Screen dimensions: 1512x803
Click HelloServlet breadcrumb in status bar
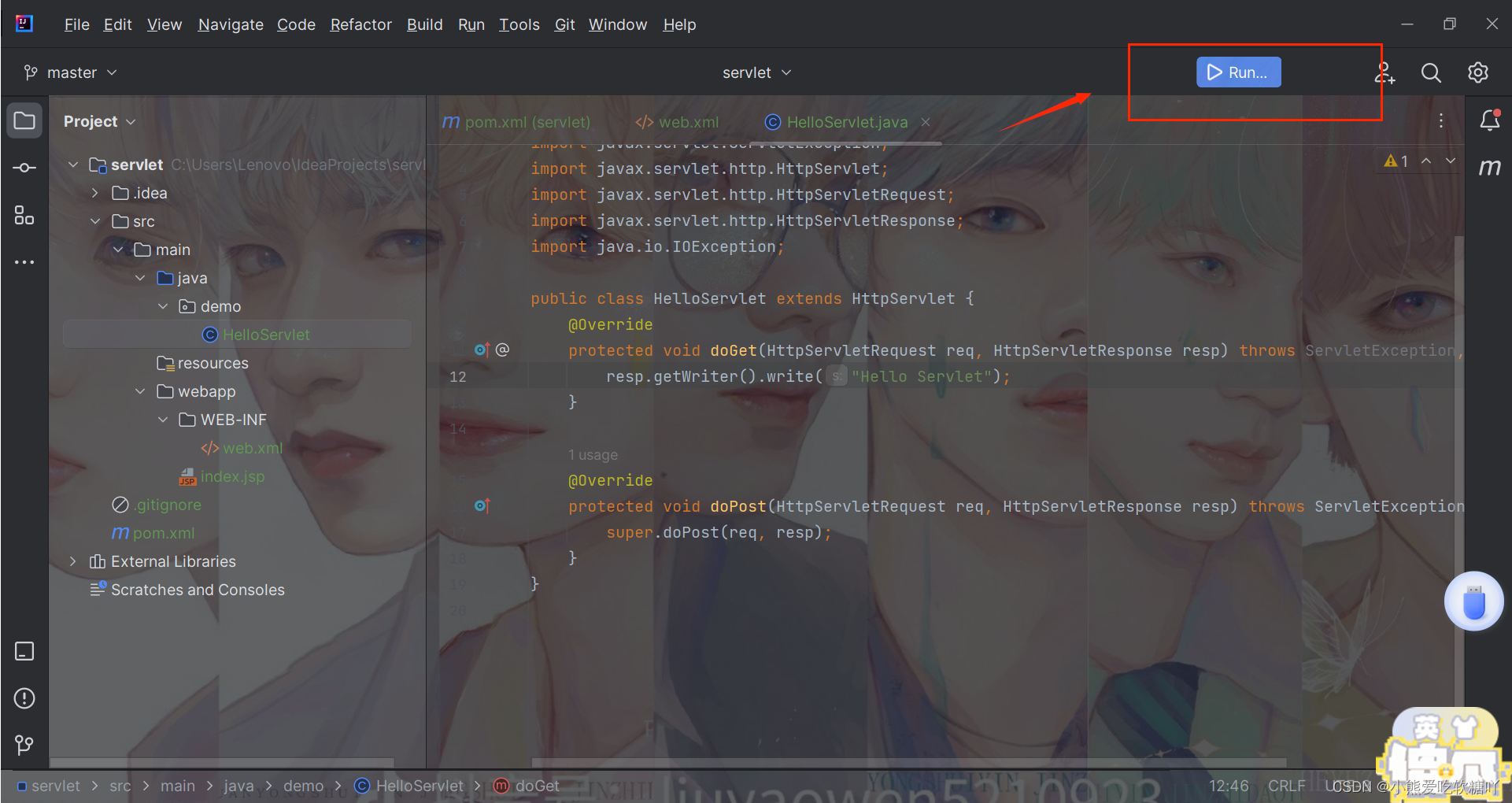click(x=409, y=786)
